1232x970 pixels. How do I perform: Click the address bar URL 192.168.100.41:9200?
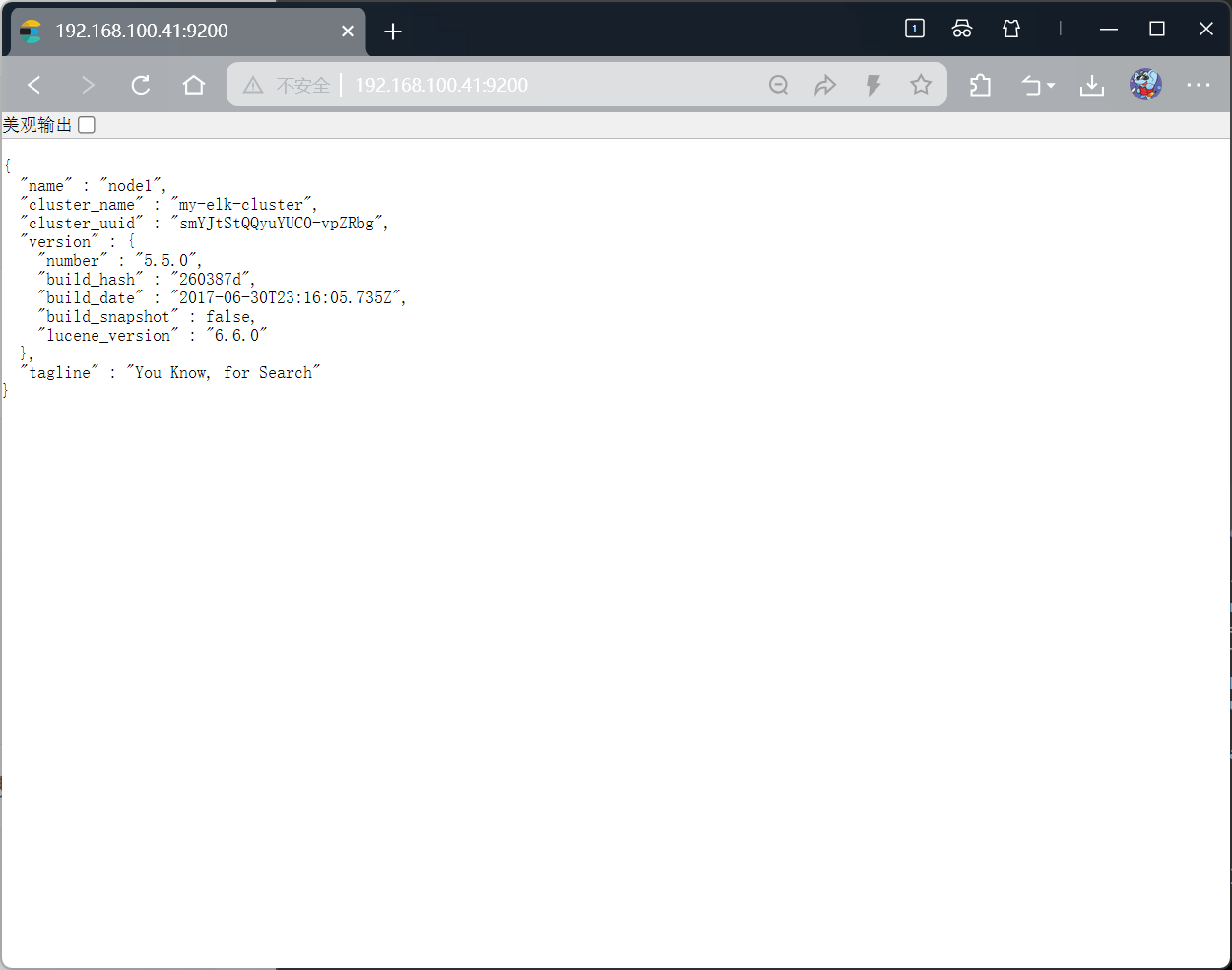tap(441, 85)
